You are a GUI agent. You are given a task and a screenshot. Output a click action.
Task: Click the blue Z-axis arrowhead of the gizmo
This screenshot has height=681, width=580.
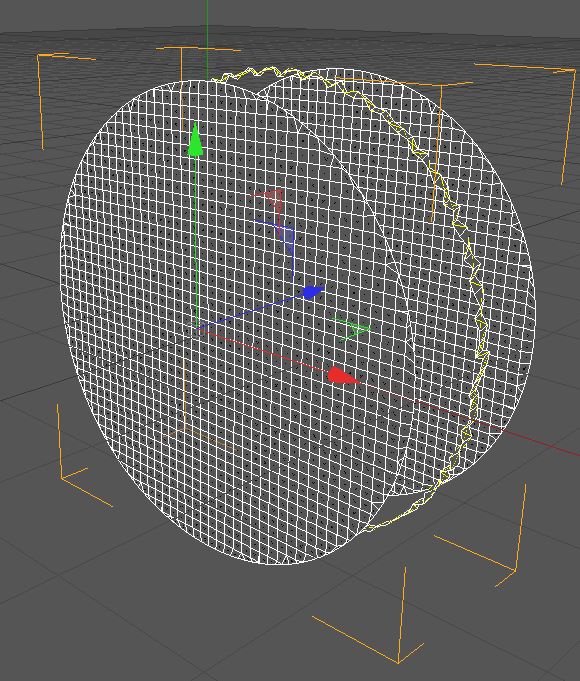(313, 292)
